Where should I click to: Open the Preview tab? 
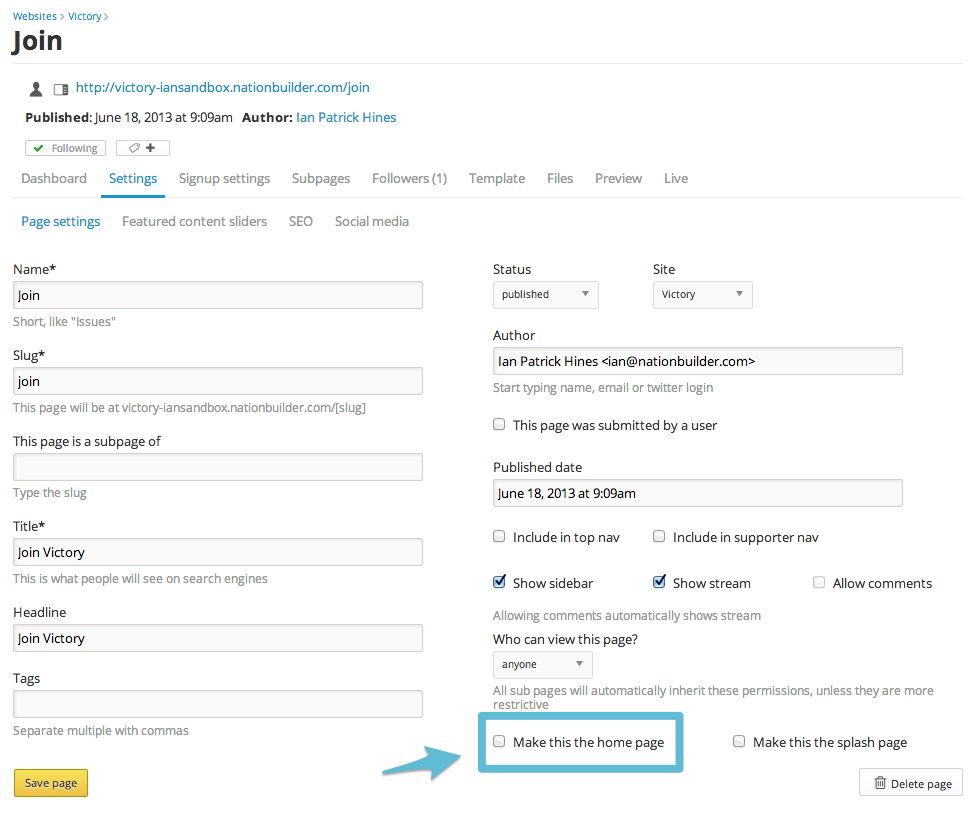(x=618, y=179)
